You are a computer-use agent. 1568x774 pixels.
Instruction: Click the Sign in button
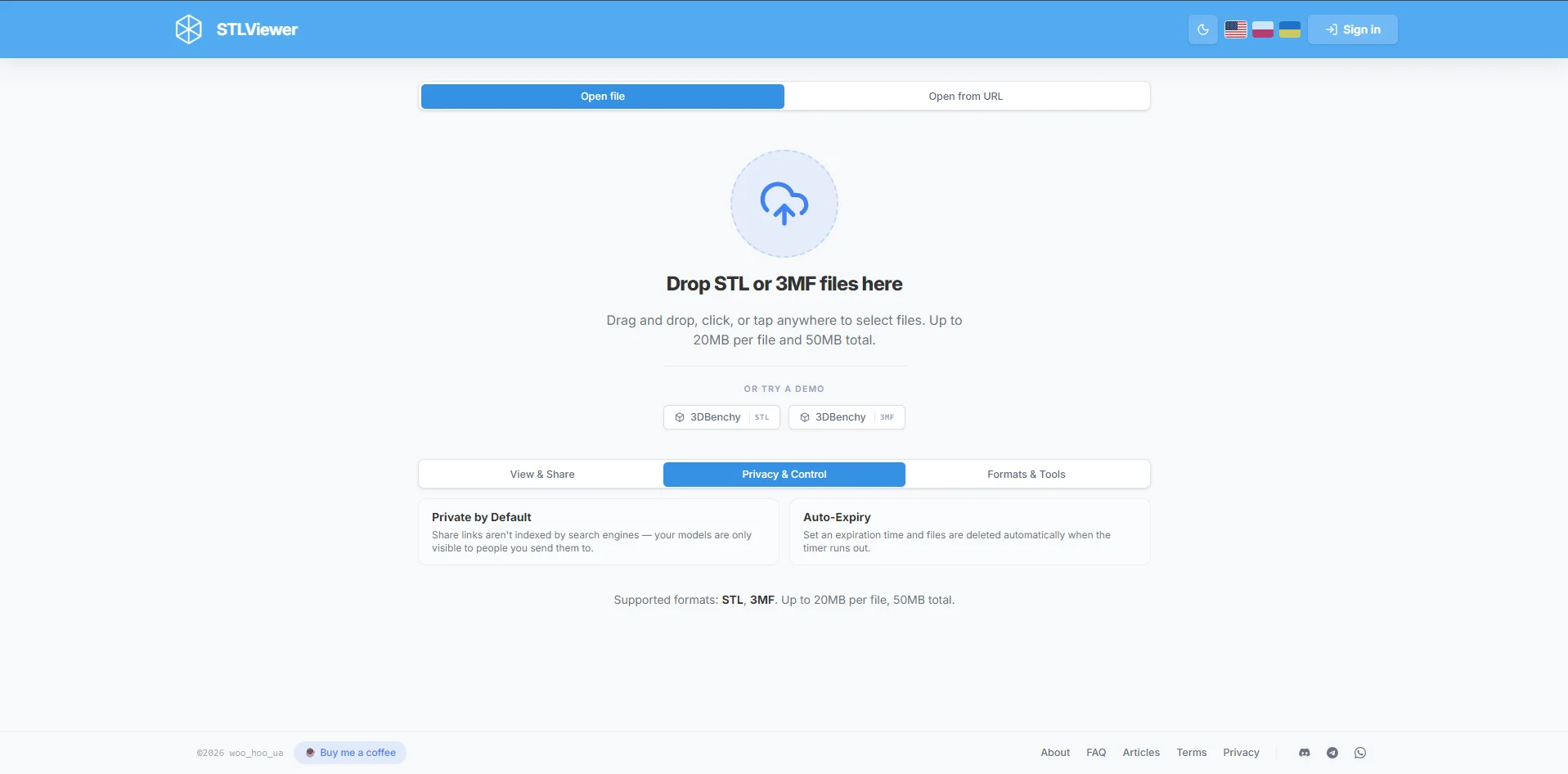point(1353,29)
